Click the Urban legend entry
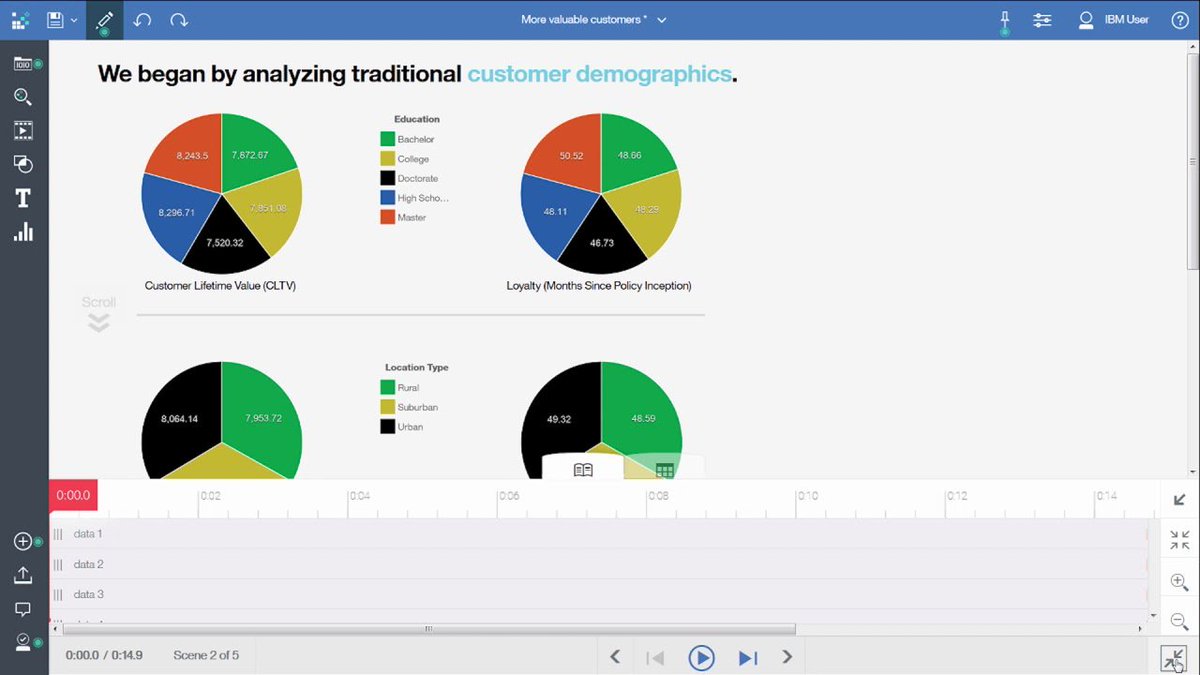Viewport: 1200px width, 675px height. click(x=402, y=427)
